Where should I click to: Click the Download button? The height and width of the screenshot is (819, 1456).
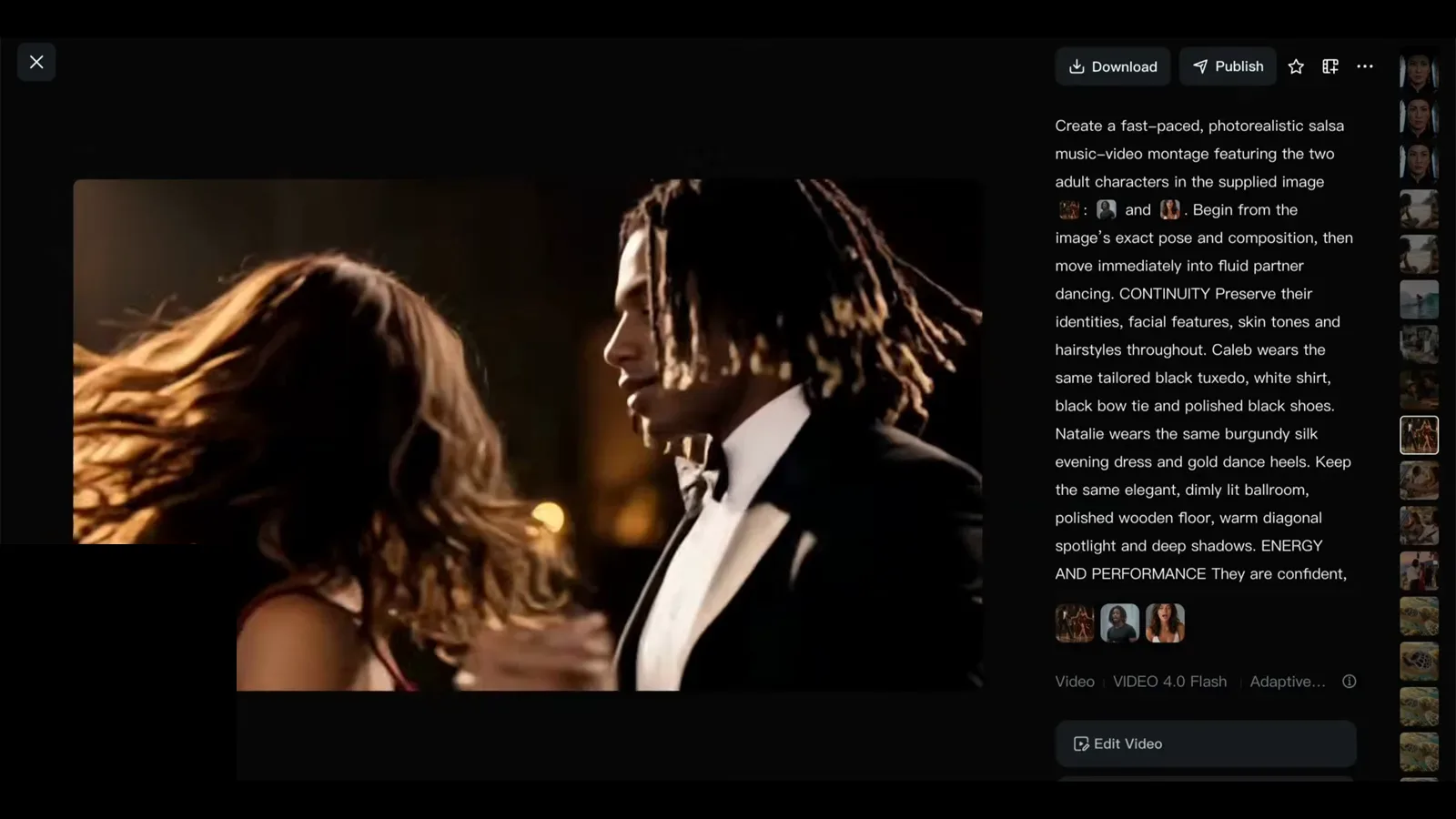coord(1113,66)
